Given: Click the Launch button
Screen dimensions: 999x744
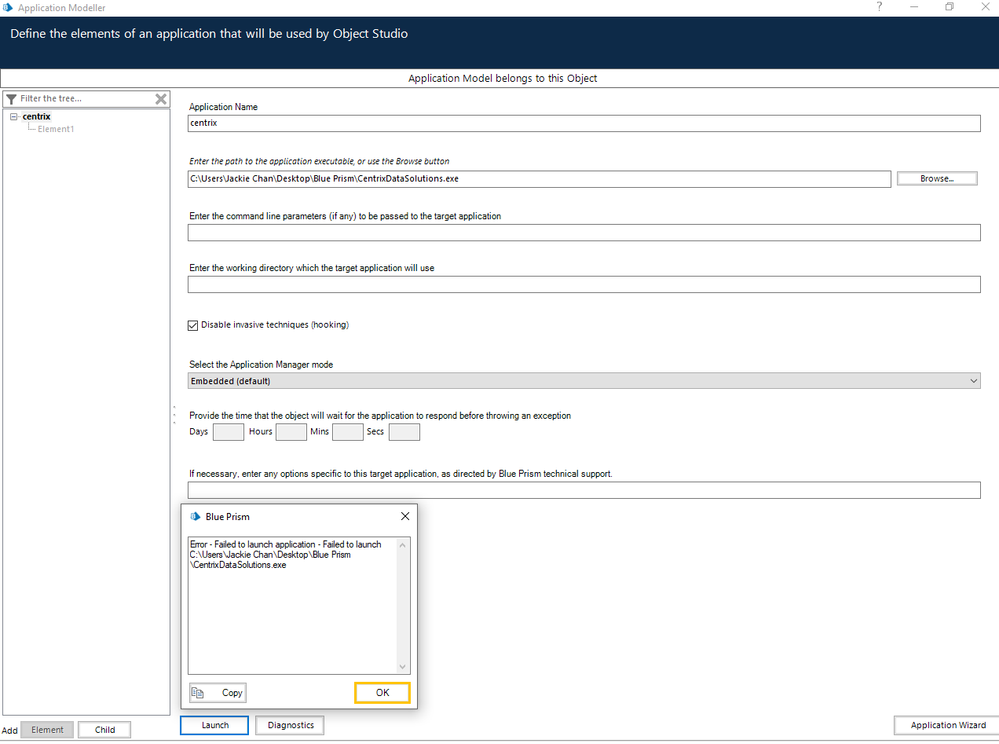Looking at the screenshot, I should click(x=215, y=725).
